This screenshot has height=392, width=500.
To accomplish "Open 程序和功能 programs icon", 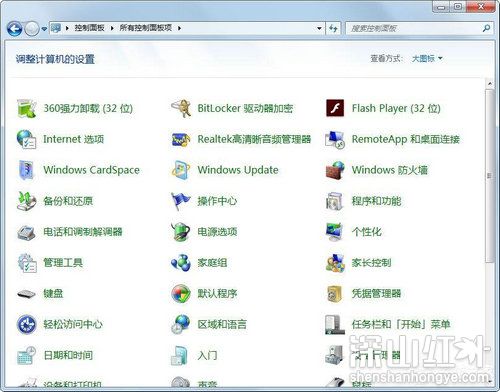I will tap(335, 201).
